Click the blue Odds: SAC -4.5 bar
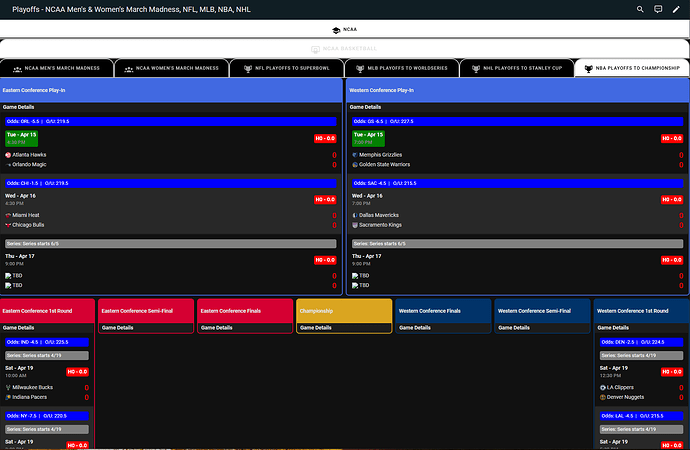Viewport: 690px width, 450px height. (516, 183)
